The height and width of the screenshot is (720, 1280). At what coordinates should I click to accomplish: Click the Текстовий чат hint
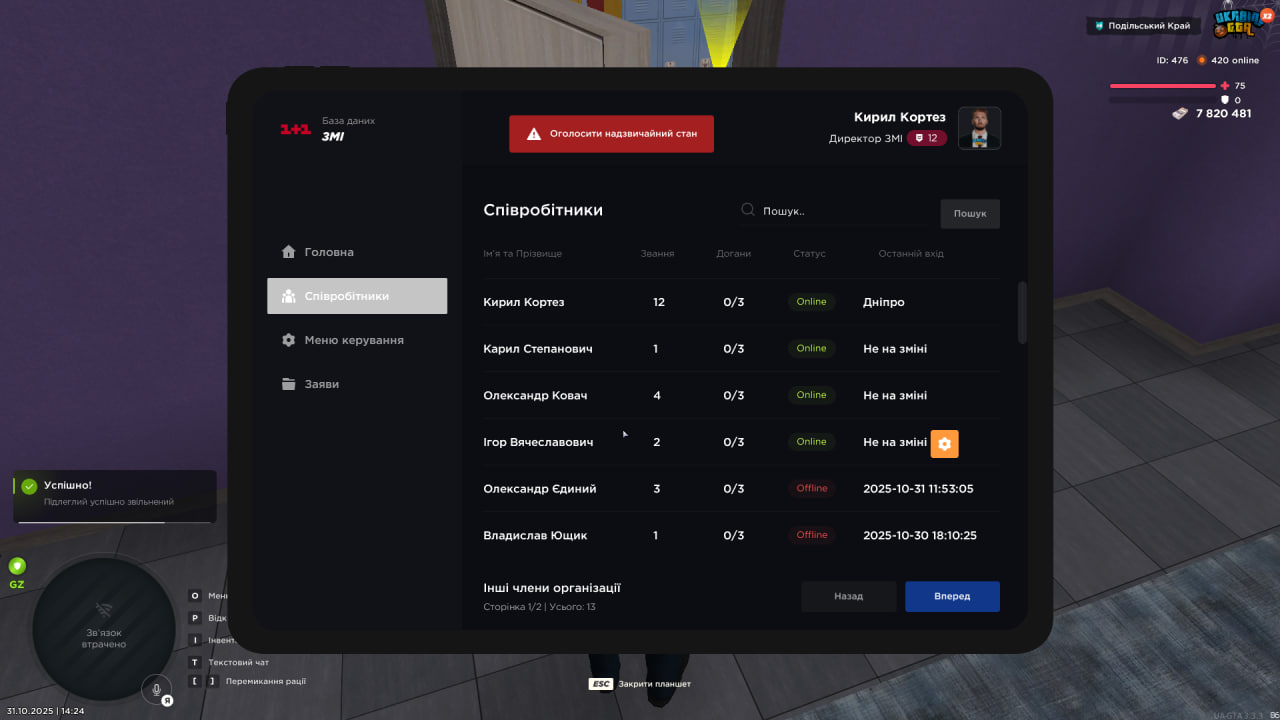[x=230, y=662]
